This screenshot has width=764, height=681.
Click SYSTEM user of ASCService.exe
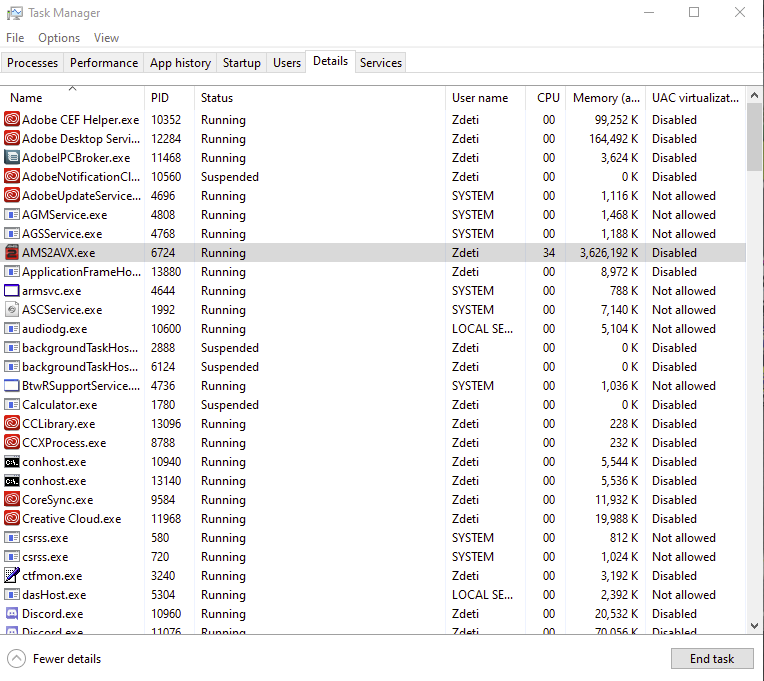pos(473,310)
